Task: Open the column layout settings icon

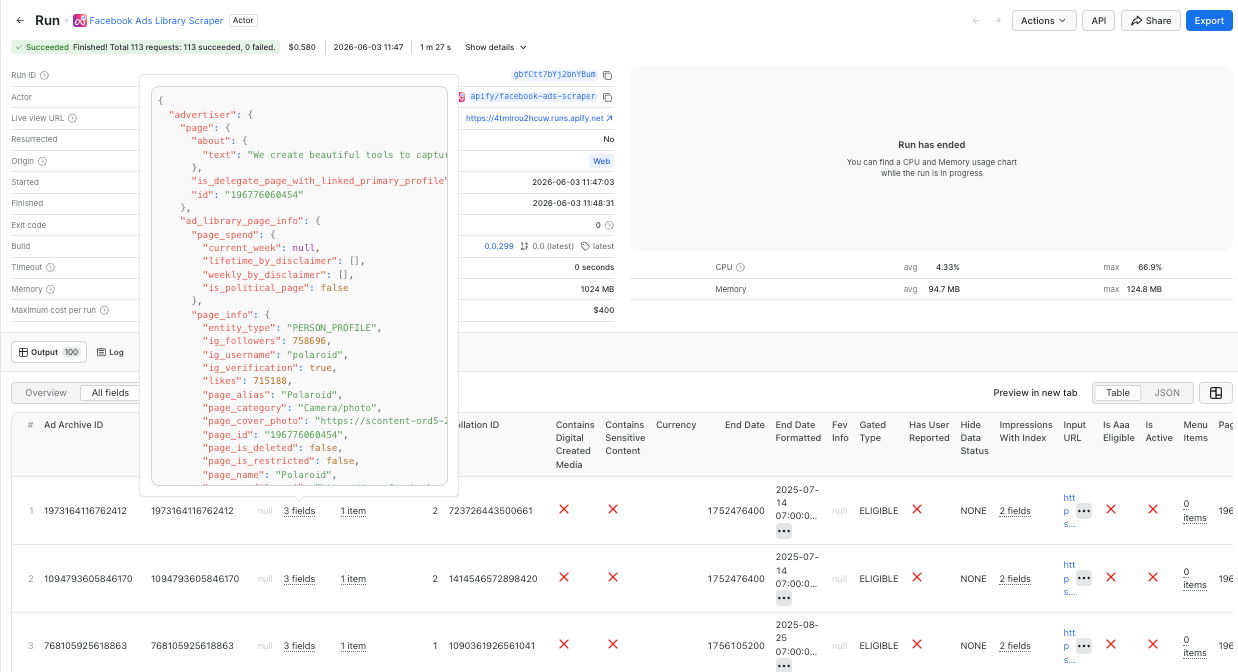Action: point(1216,393)
